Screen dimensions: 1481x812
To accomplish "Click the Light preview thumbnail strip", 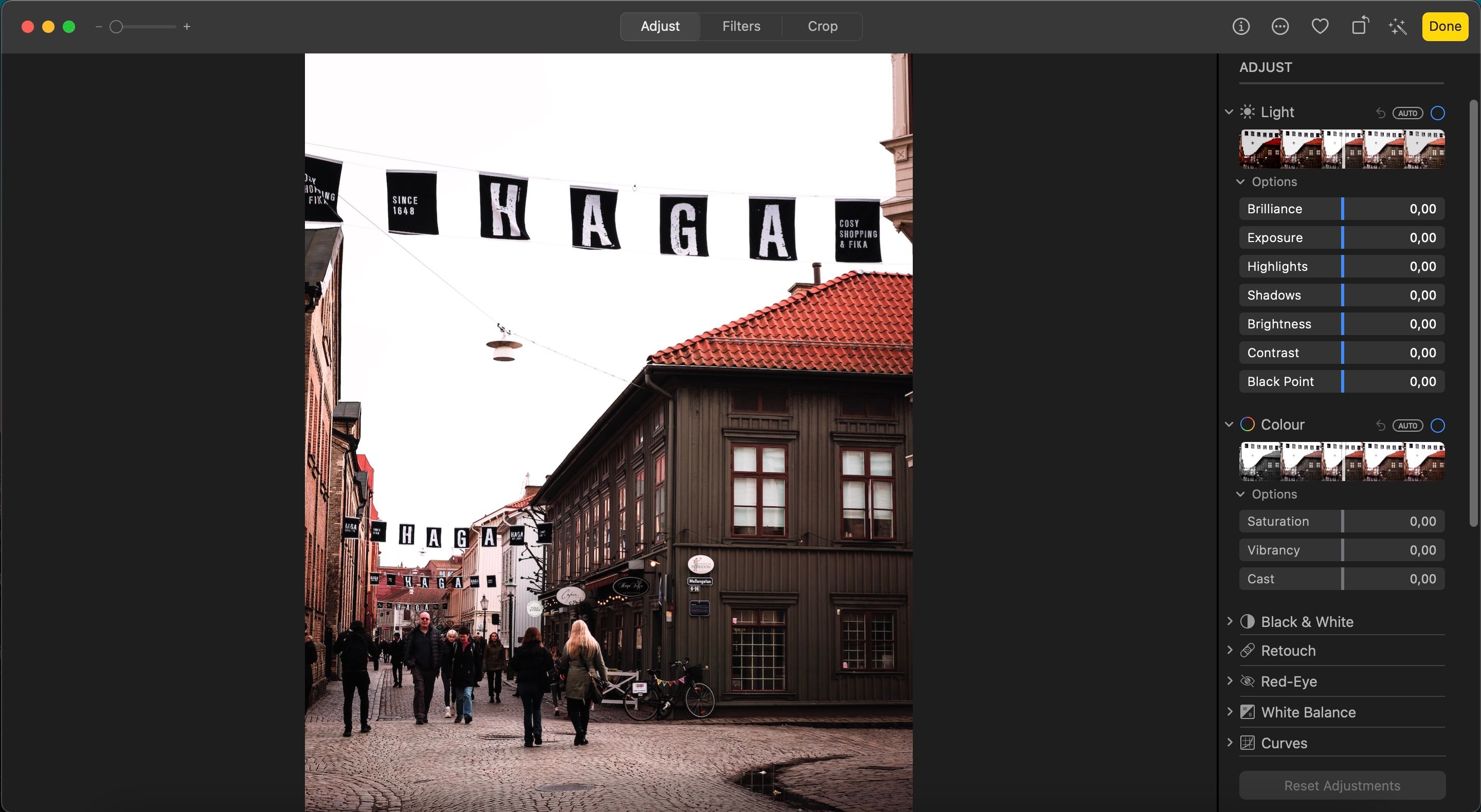I will click(1342, 150).
